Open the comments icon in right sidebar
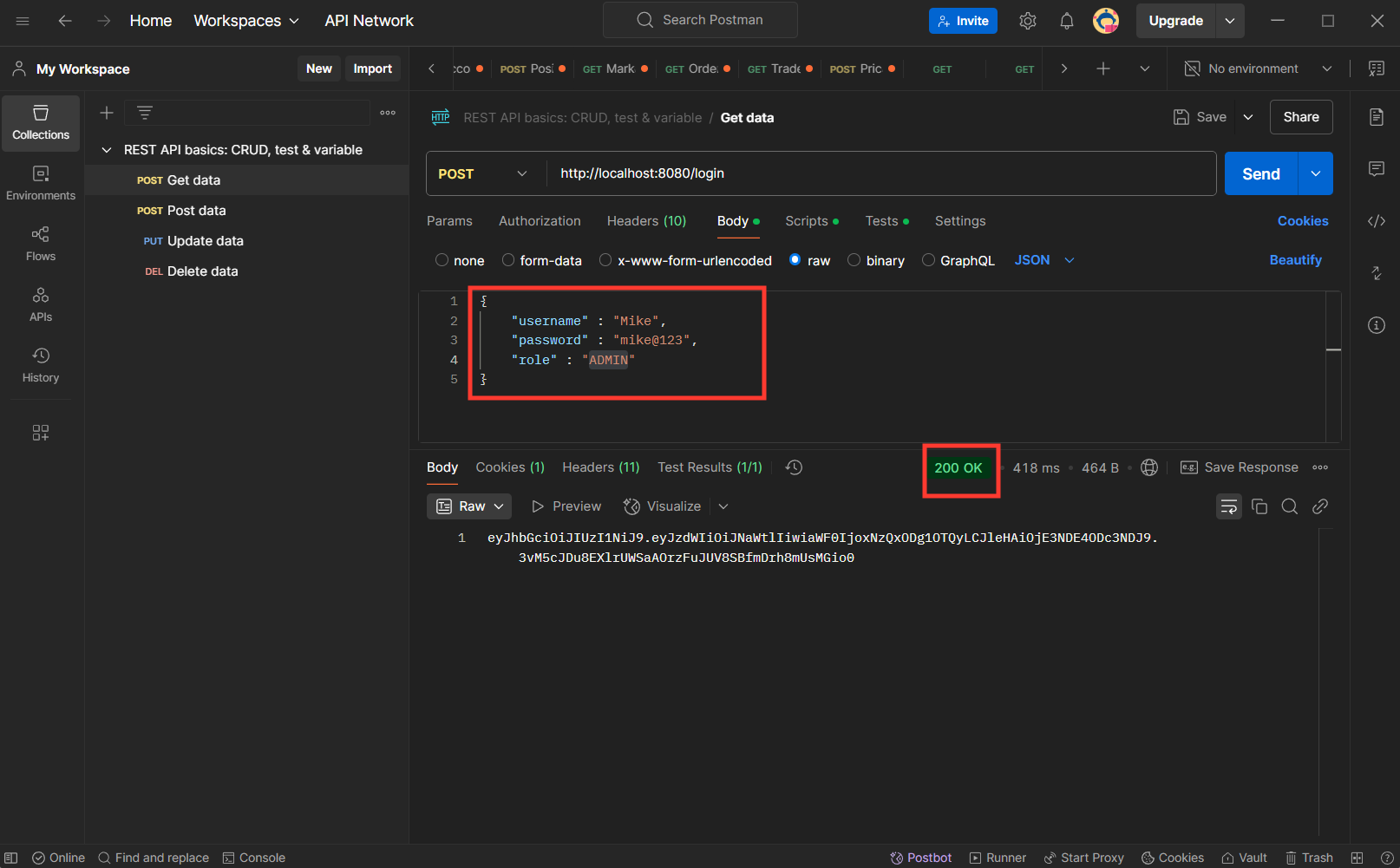 (x=1377, y=169)
